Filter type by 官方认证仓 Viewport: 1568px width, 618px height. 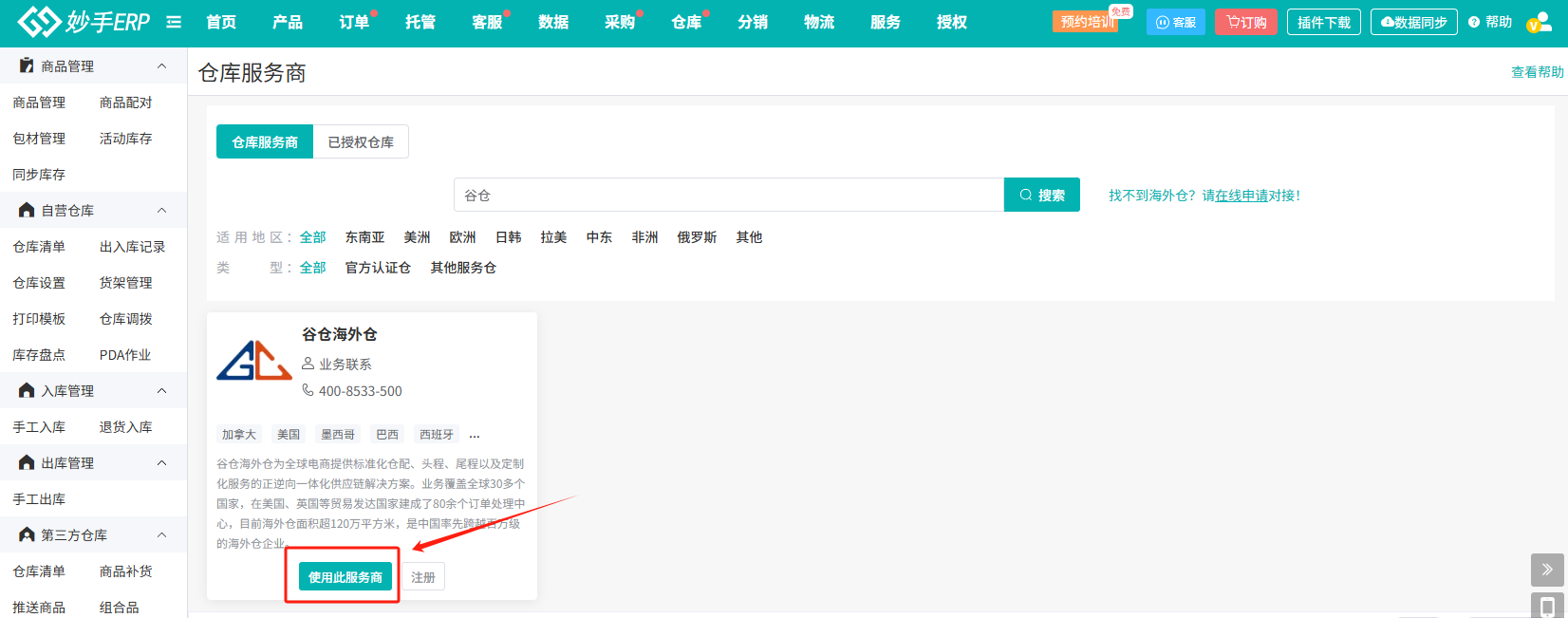tap(378, 267)
